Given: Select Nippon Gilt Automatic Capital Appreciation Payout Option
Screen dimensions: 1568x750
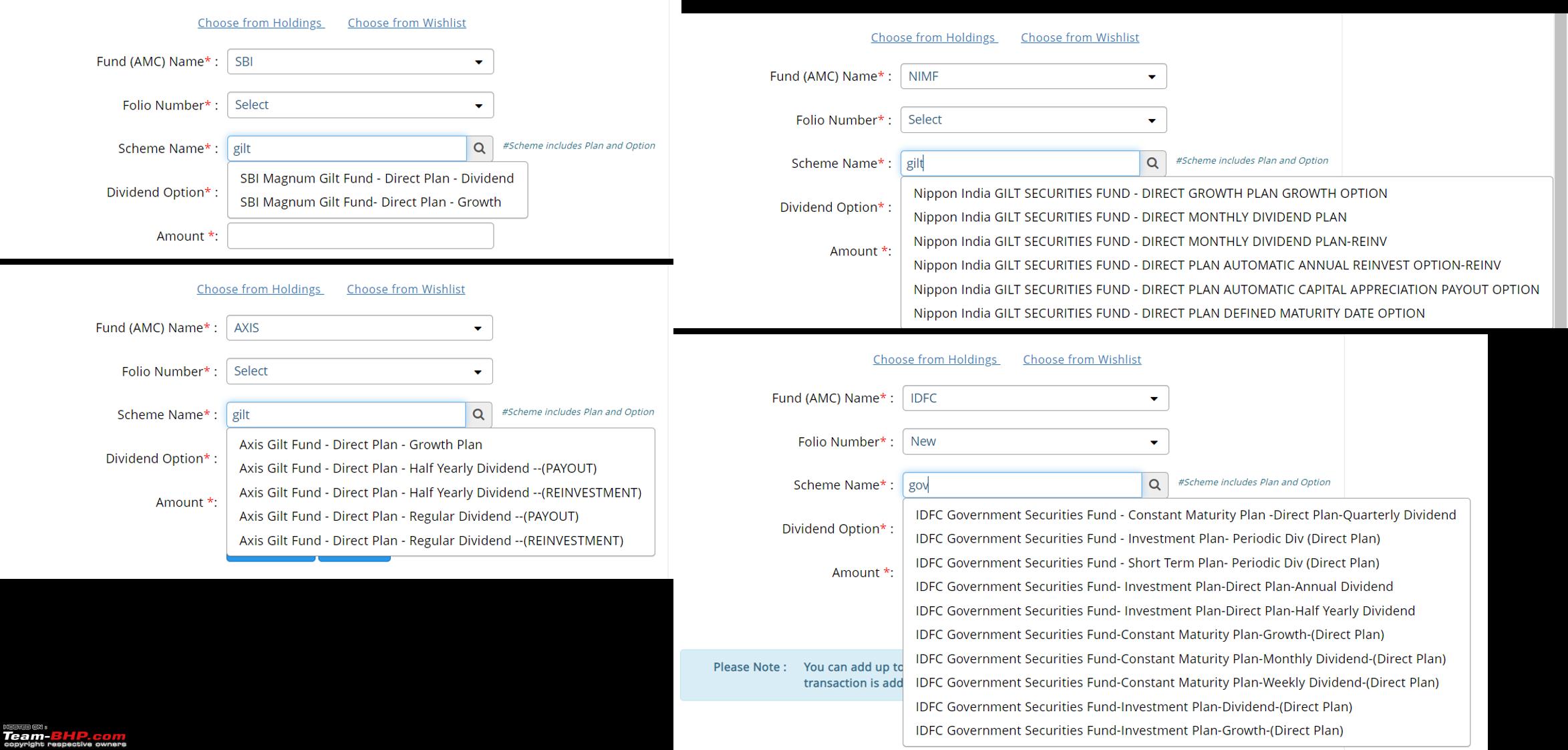Looking at the screenshot, I should click(x=1226, y=289).
